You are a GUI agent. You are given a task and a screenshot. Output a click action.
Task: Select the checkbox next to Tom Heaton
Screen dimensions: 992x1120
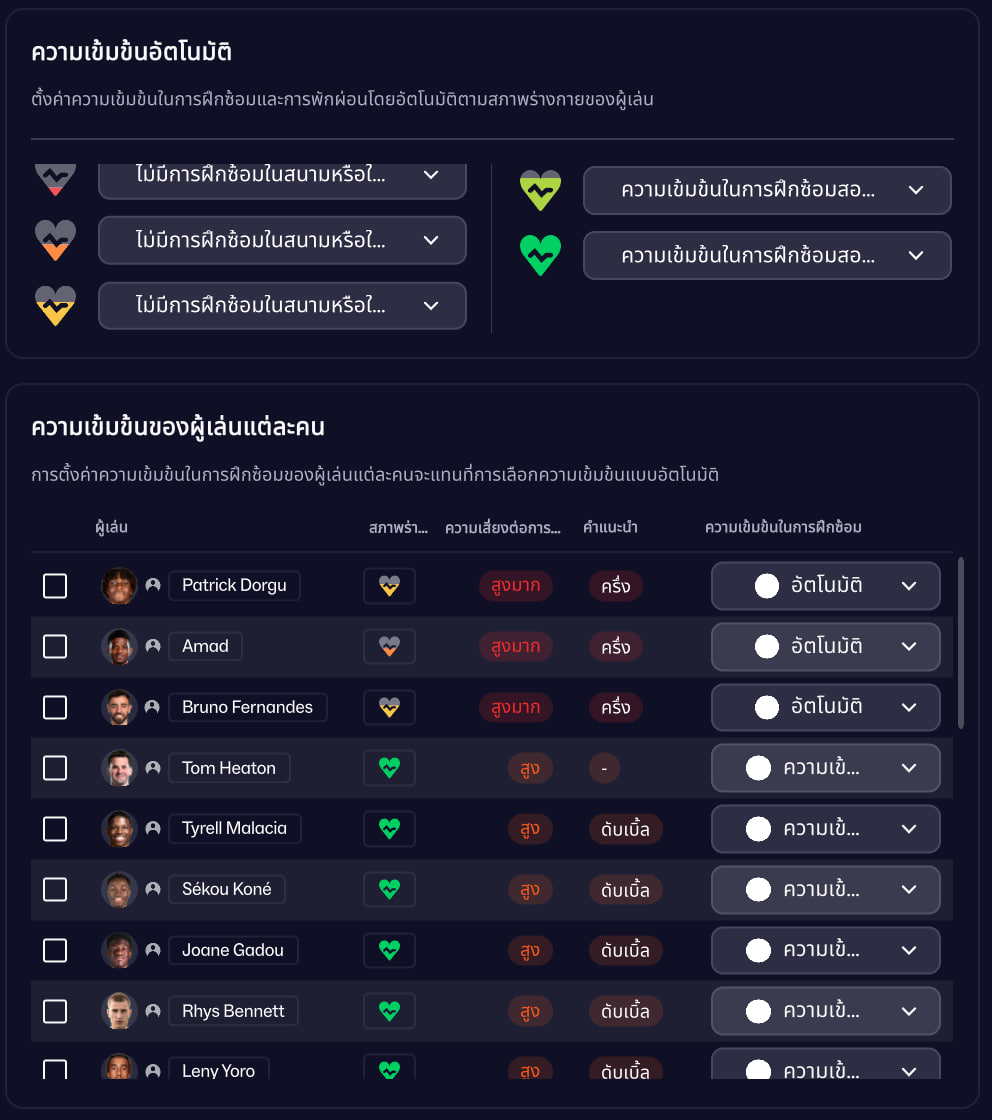click(55, 768)
